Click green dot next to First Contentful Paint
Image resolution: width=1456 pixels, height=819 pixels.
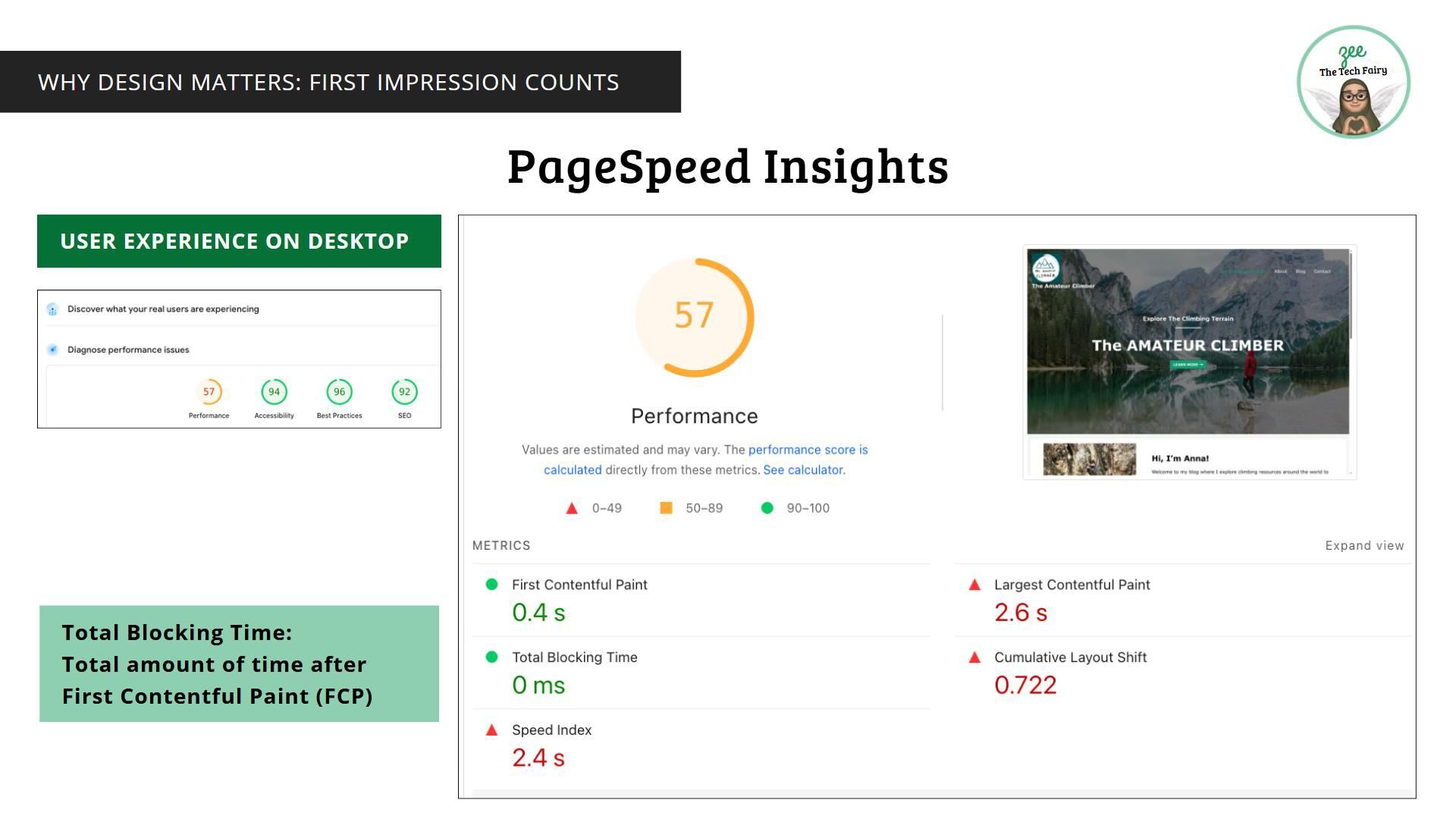click(491, 585)
